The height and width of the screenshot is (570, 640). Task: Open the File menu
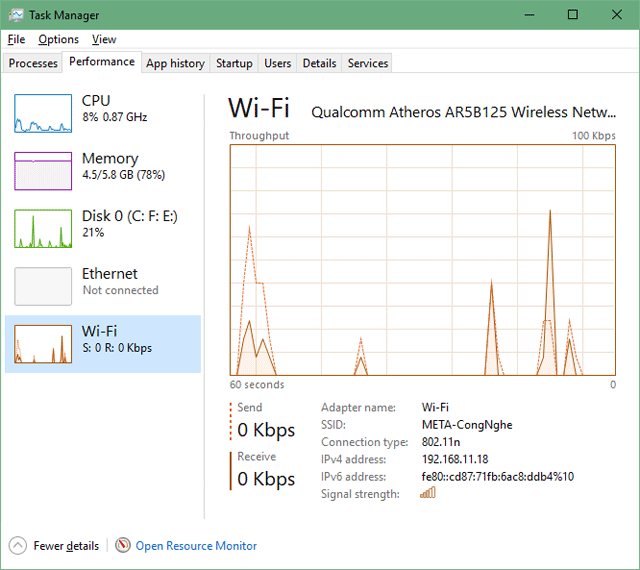(16, 39)
